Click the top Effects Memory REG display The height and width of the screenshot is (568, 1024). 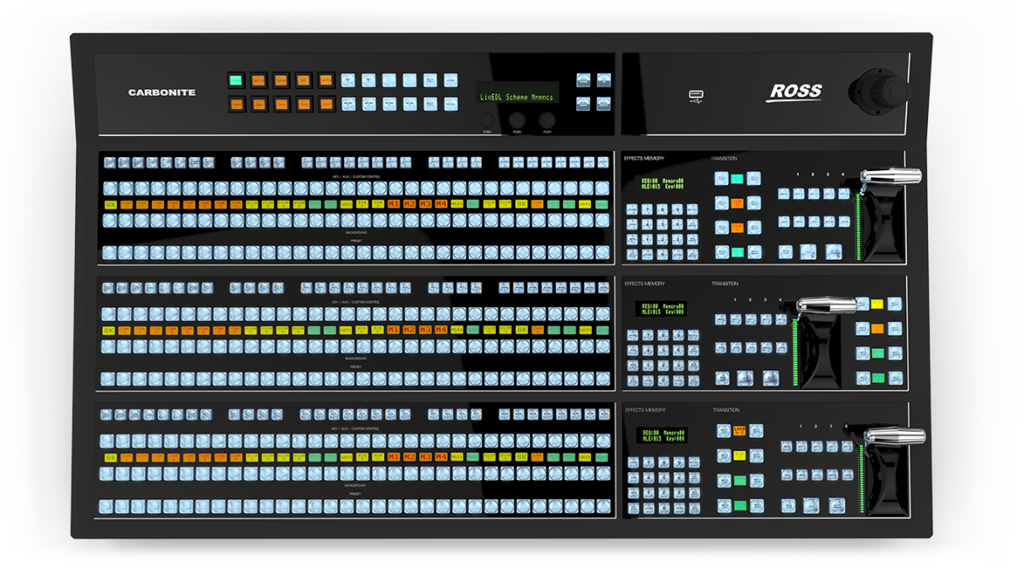pyautogui.click(x=660, y=184)
